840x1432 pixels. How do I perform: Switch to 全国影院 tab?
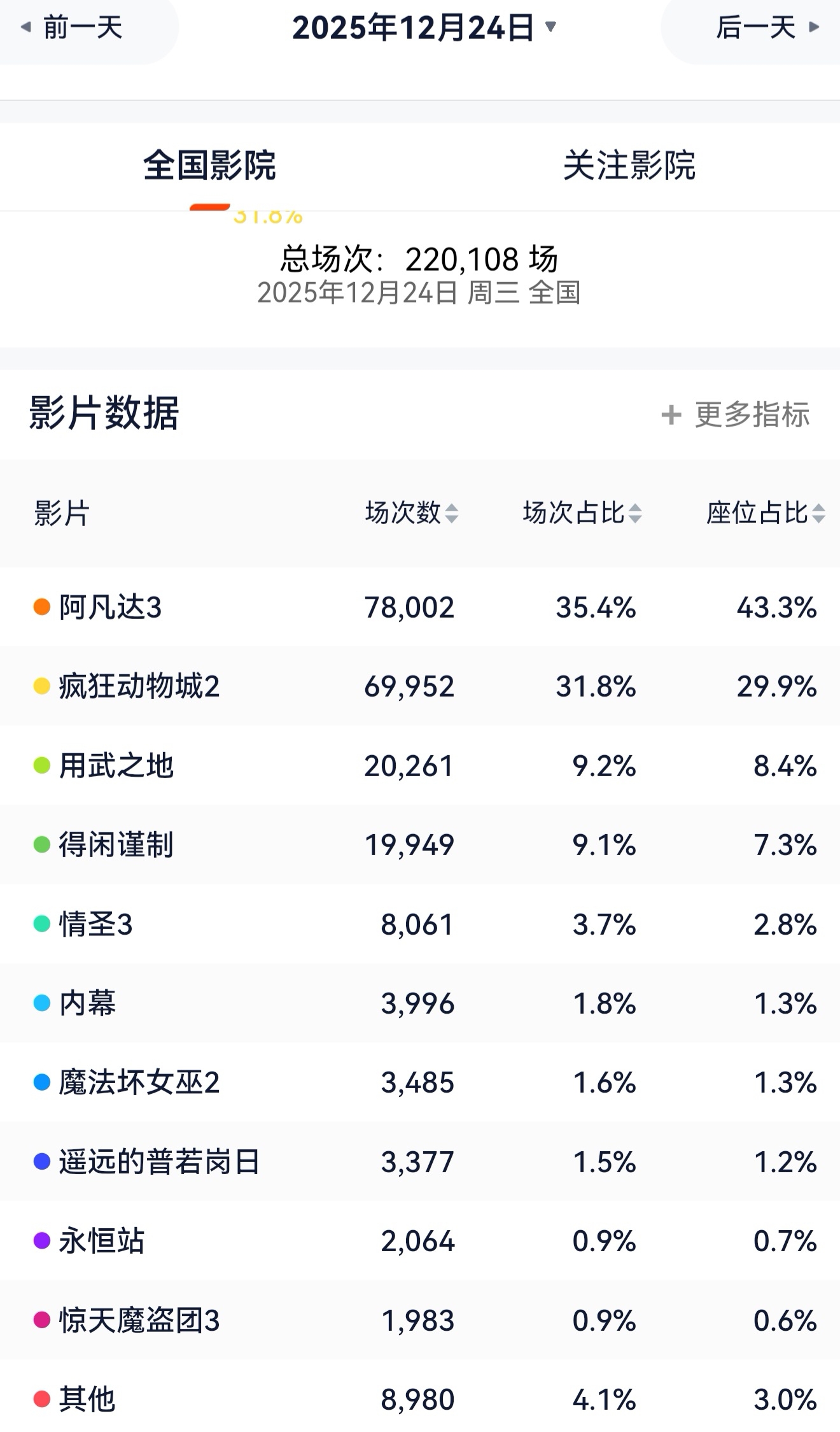(x=209, y=166)
